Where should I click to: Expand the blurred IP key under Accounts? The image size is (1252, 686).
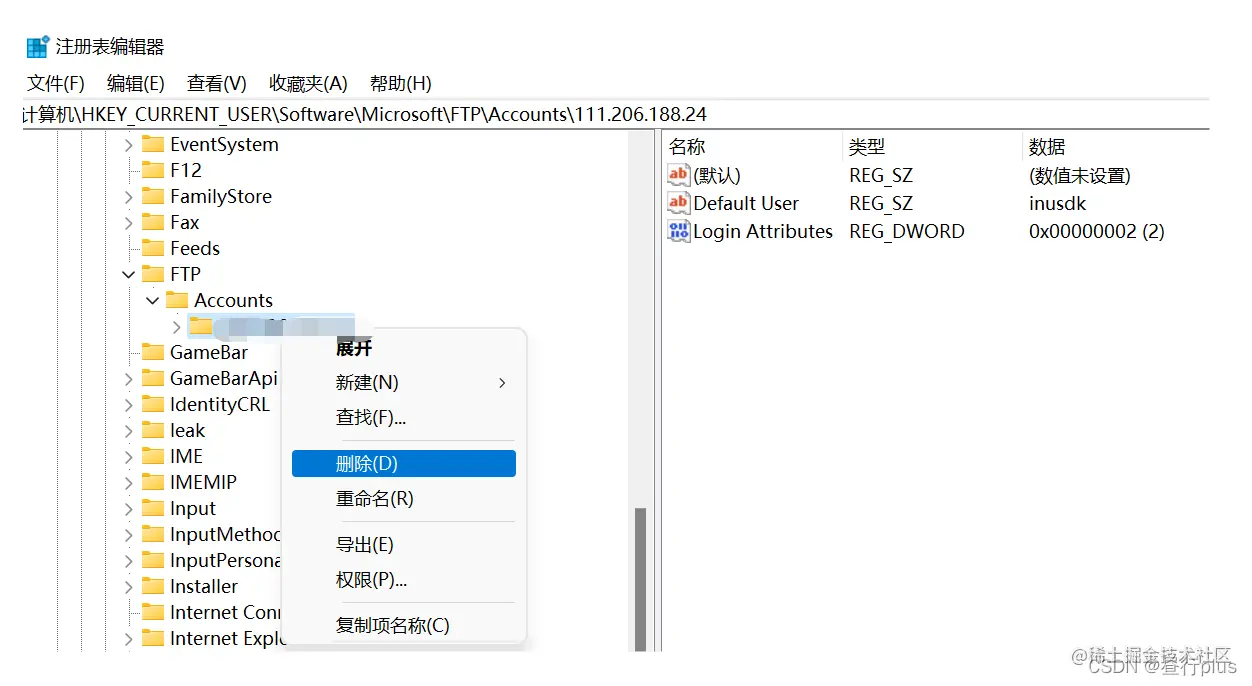176,326
